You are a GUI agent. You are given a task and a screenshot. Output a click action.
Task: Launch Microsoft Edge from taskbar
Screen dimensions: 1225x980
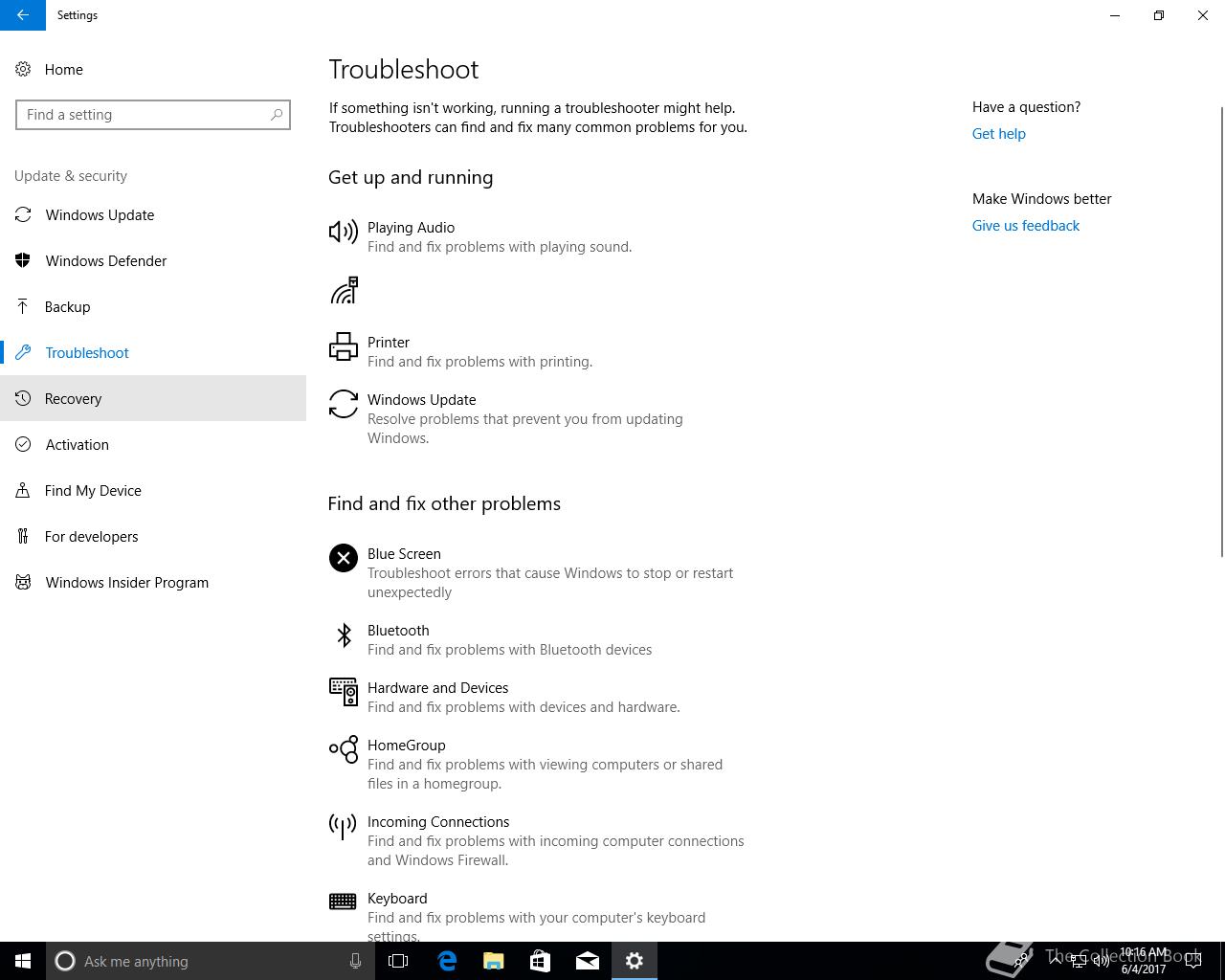[x=447, y=961]
